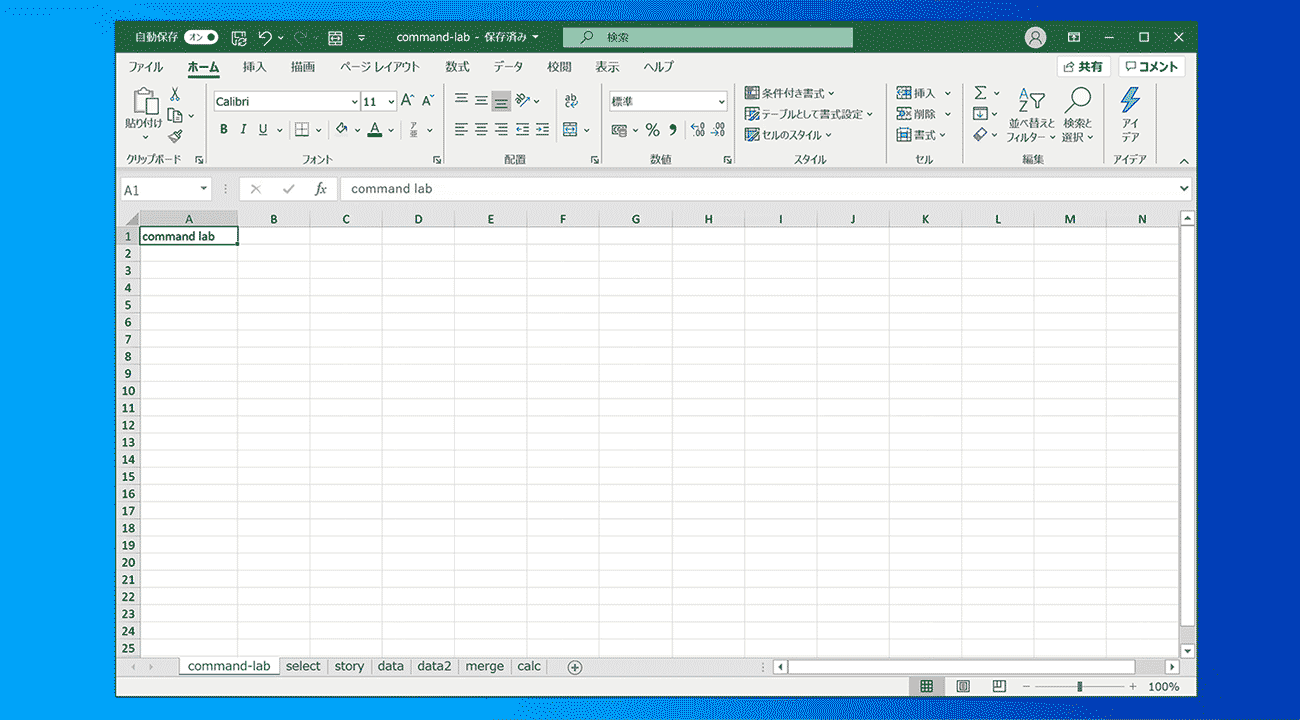This screenshot has height=720, width=1300.
Task: Open the 標準 number format dropdown
Action: 723,101
